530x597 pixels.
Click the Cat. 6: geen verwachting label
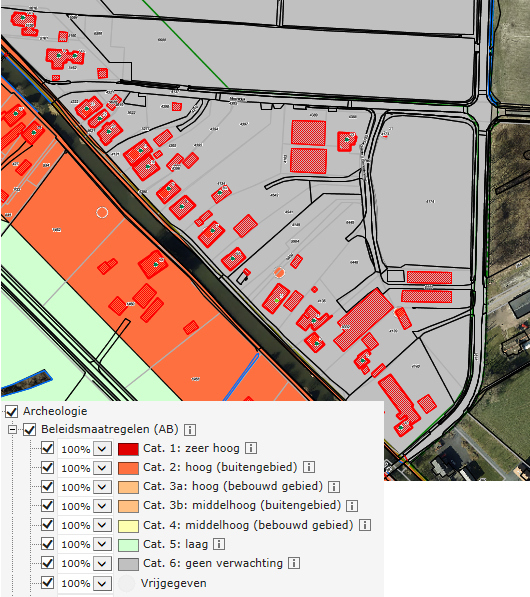(213, 563)
